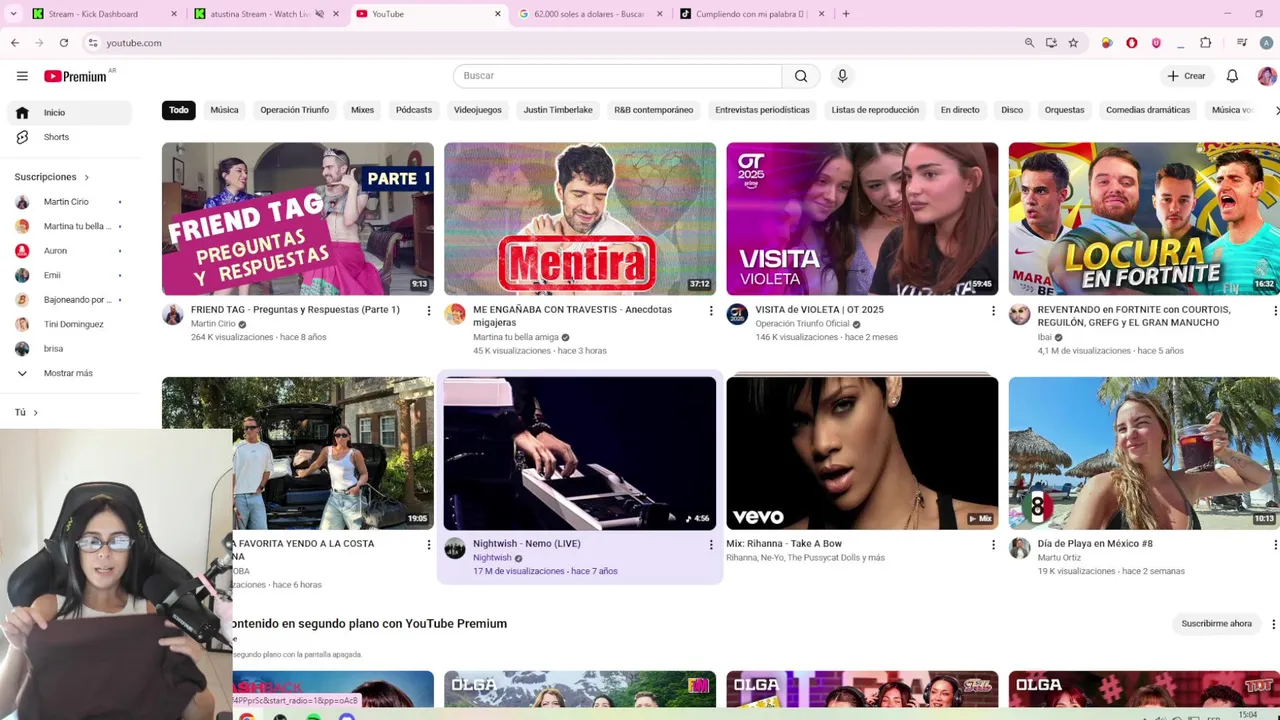
Task: Reload the page with browser refresh
Action: click(x=63, y=43)
